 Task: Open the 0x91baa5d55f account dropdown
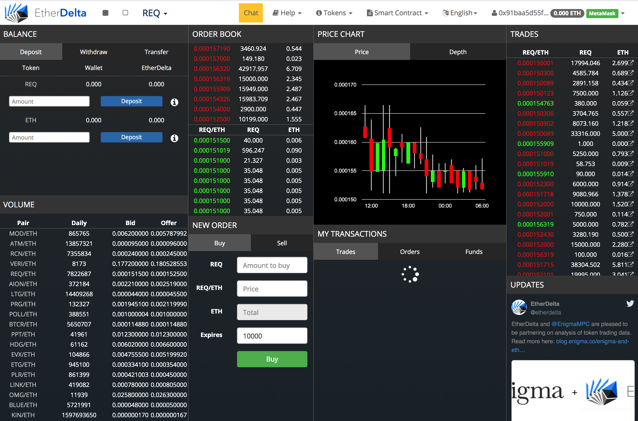[x=557, y=13]
